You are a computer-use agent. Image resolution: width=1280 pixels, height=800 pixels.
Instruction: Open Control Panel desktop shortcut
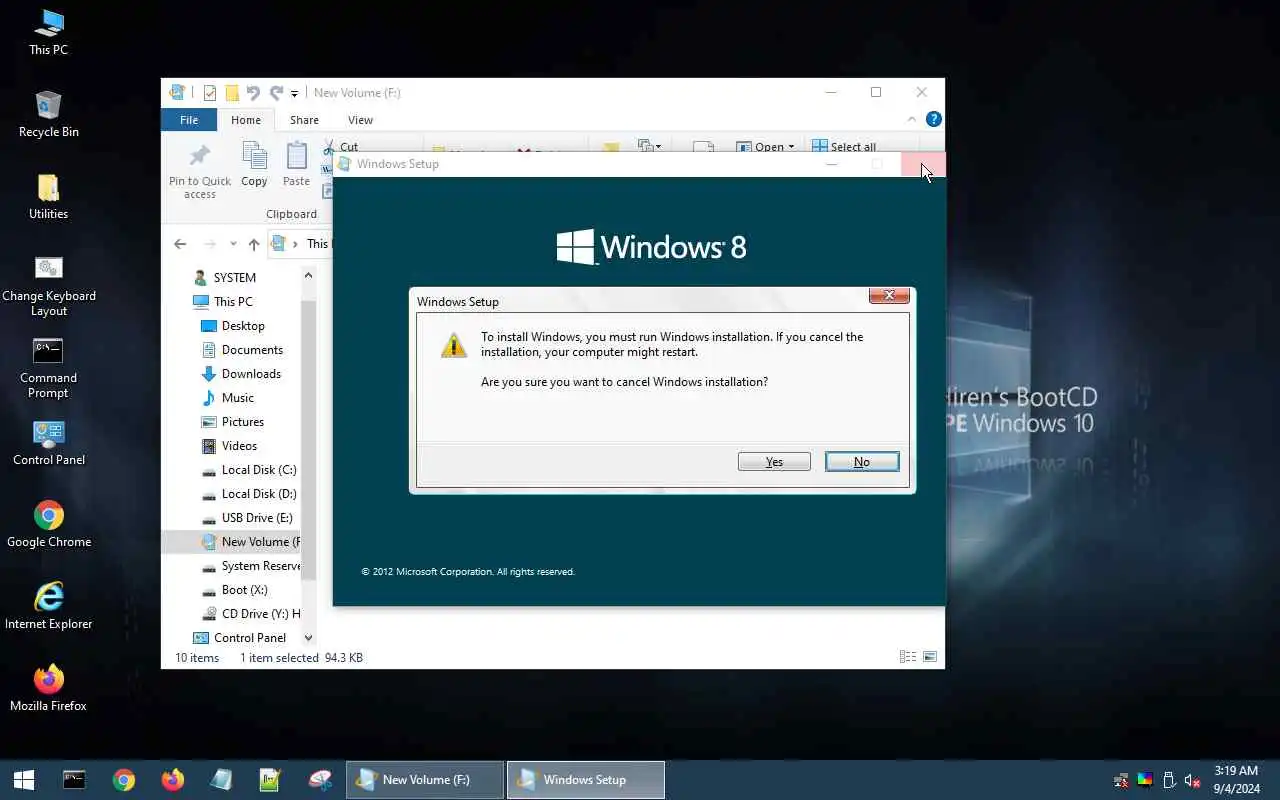48,443
